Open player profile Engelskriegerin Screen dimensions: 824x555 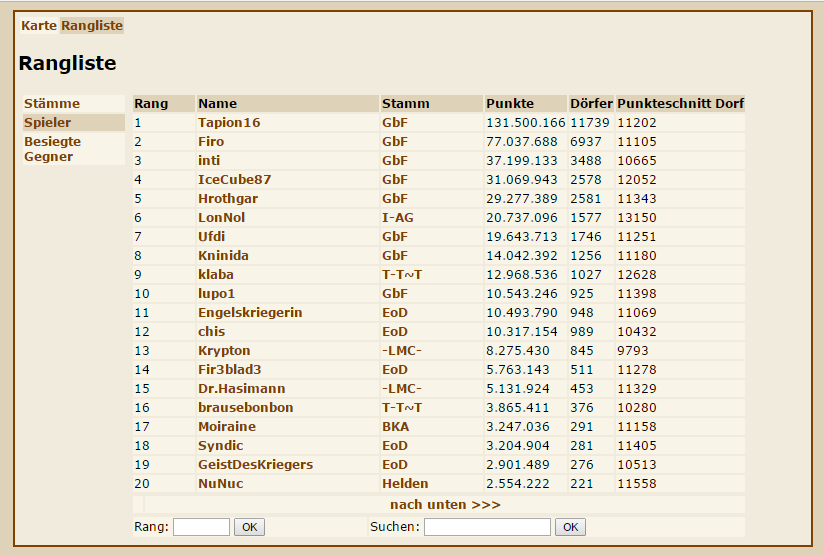[x=250, y=313]
